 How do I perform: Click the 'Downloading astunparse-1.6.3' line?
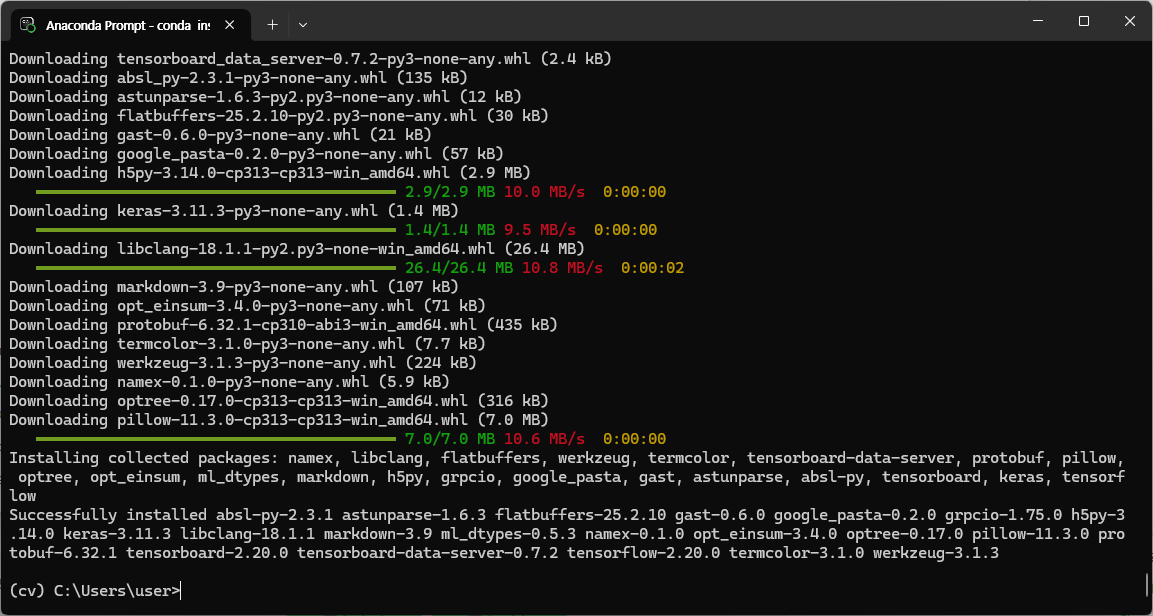[x=265, y=96]
